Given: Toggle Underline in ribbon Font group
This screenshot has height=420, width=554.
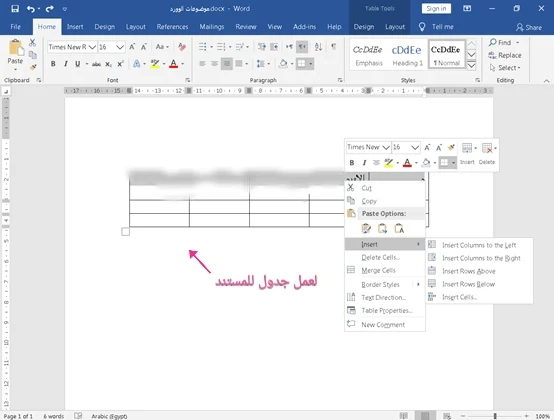Looking at the screenshot, I should [x=77, y=64].
